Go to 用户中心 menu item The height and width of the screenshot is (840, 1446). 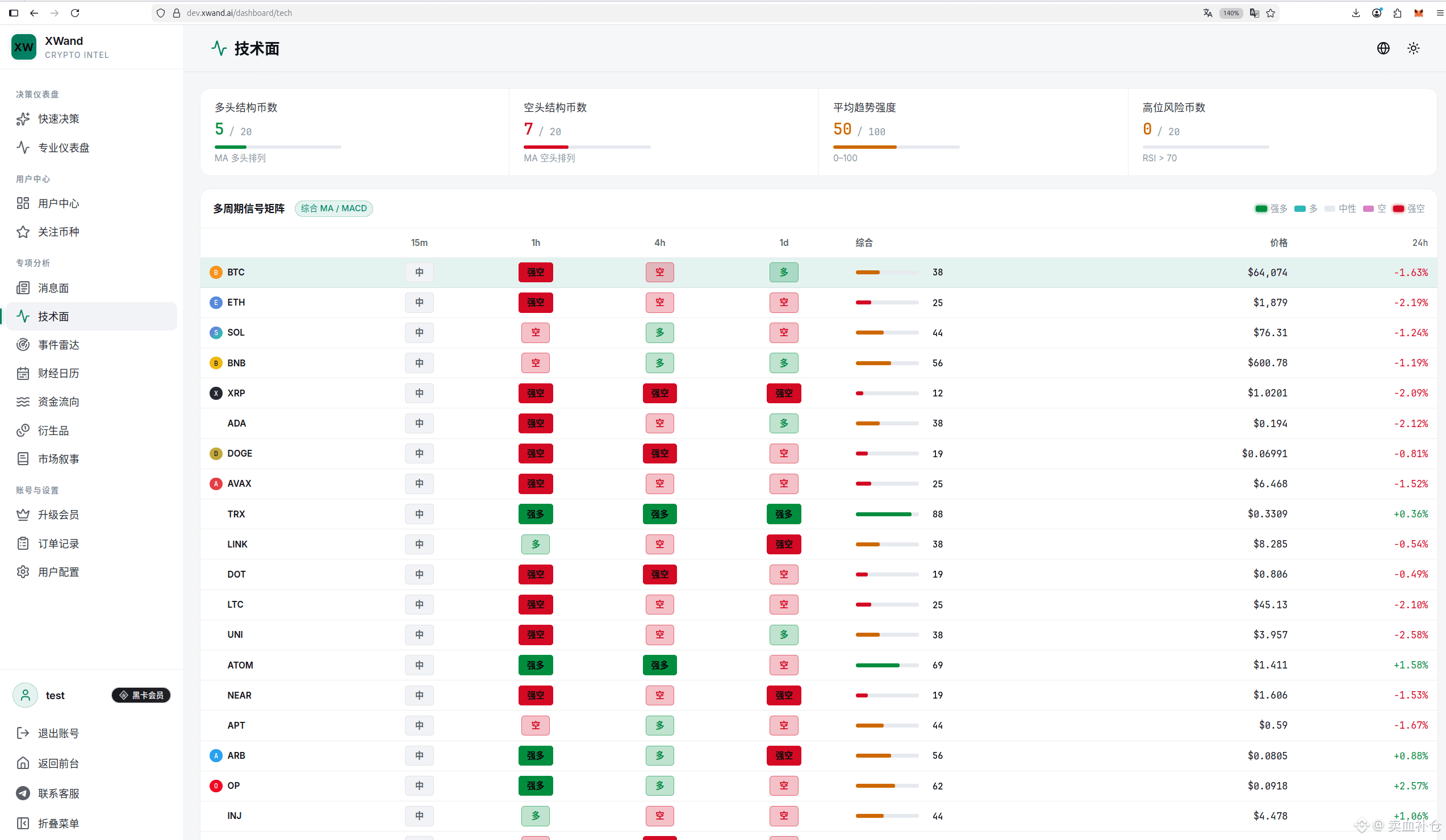click(x=92, y=203)
